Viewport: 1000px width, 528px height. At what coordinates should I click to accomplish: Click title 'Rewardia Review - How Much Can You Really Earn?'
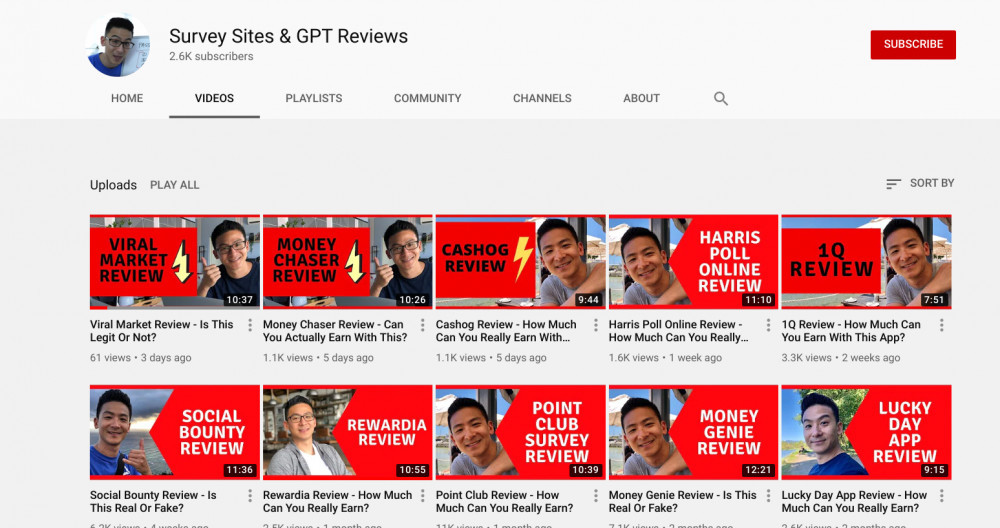click(337, 502)
